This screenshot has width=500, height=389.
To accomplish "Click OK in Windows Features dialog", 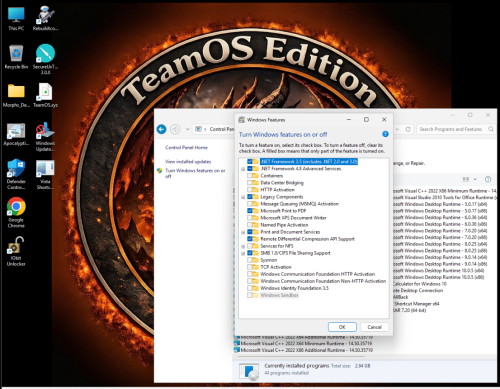I will click(342, 327).
